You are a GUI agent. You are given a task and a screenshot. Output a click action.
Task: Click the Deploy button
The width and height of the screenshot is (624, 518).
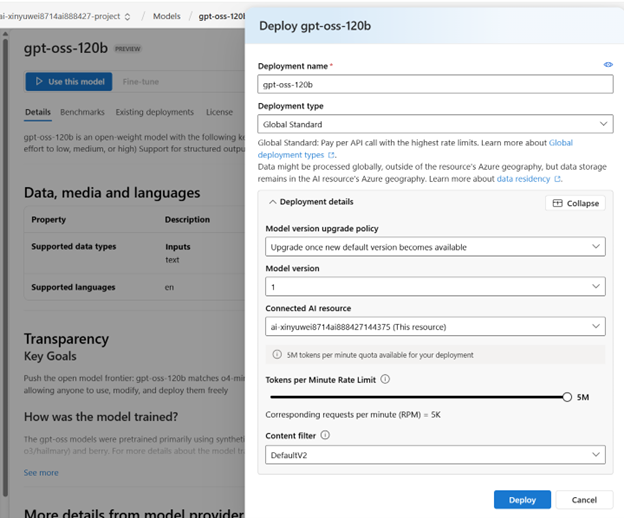[x=522, y=499]
